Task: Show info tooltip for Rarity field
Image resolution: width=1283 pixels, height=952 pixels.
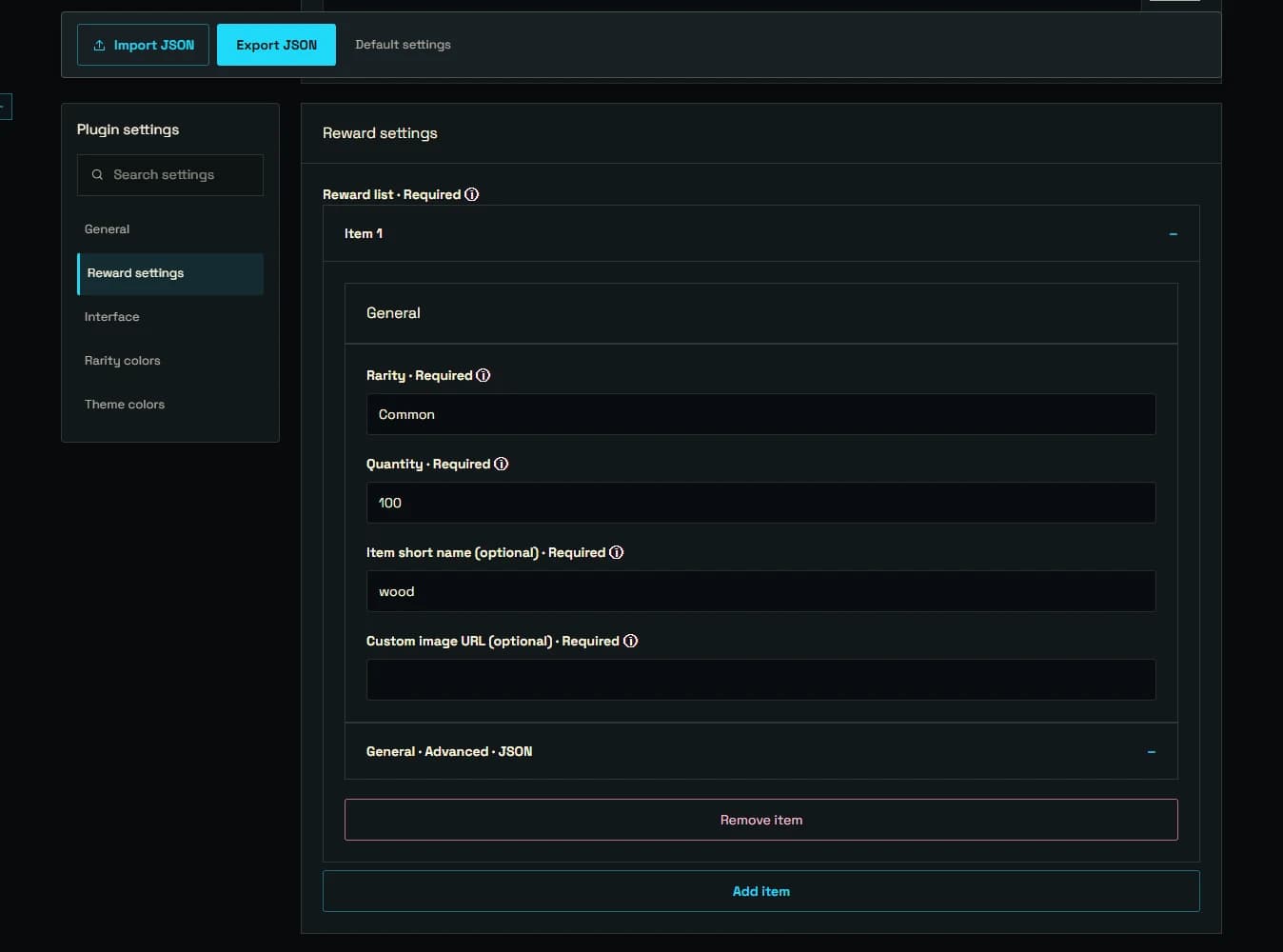Action: click(484, 375)
